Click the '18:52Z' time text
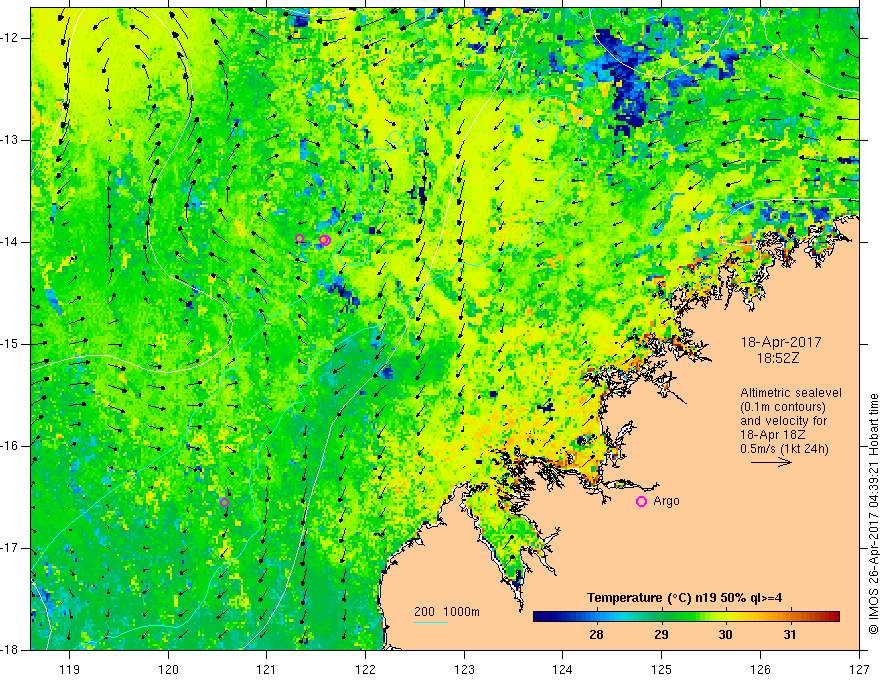The width and height of the screenshot is (880, 680). click(778, 358)
